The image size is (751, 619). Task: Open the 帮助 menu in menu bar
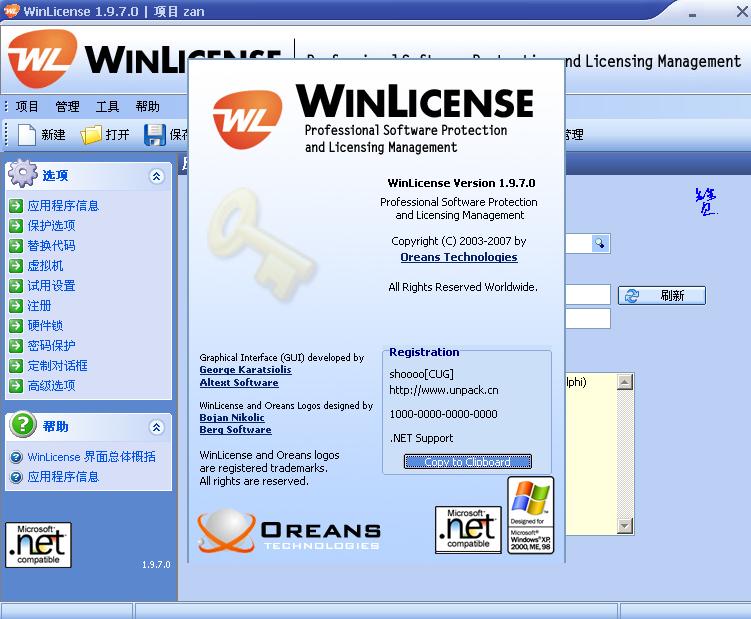coord(148,106)
